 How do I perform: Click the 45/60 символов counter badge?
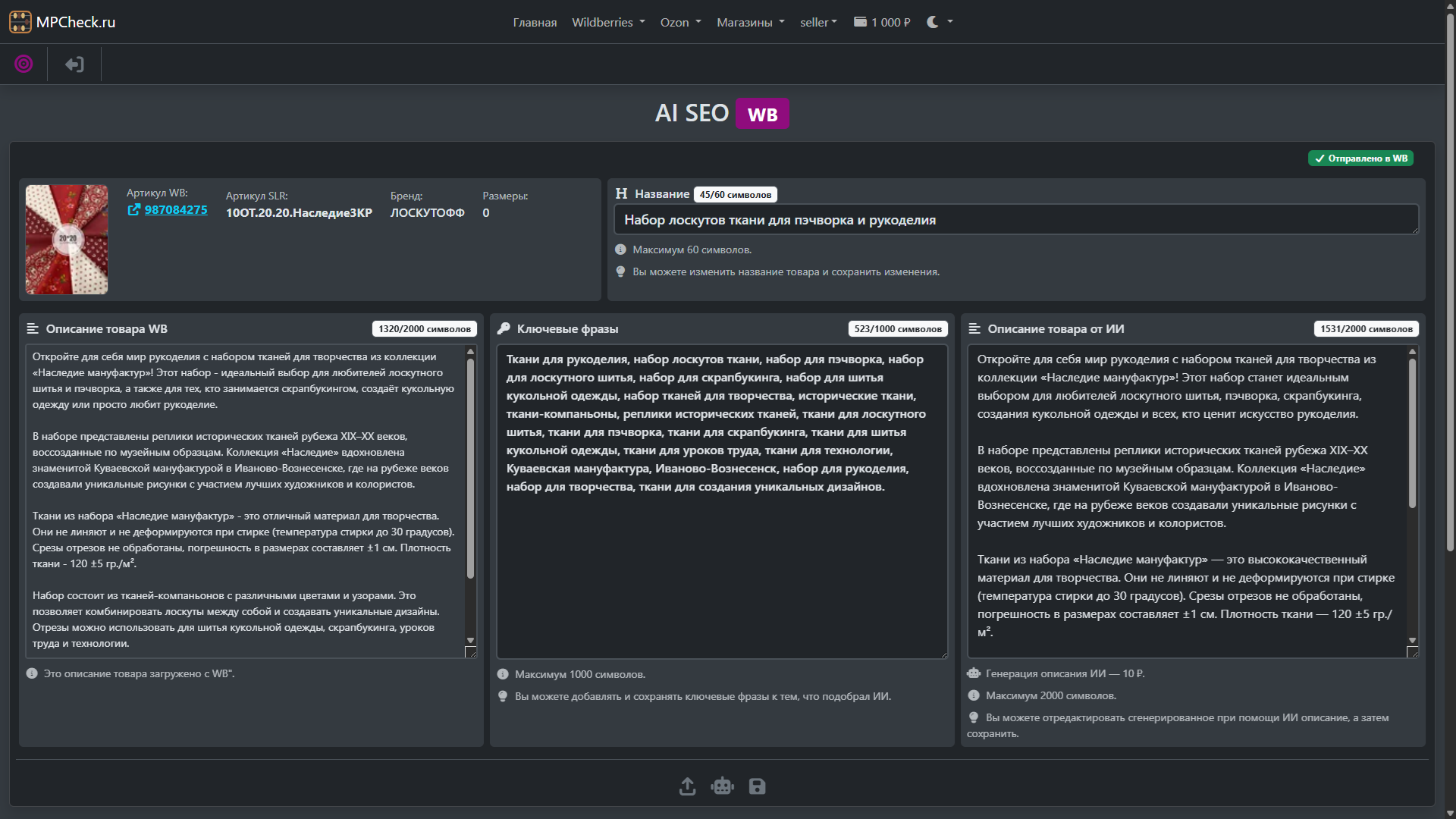735,195
